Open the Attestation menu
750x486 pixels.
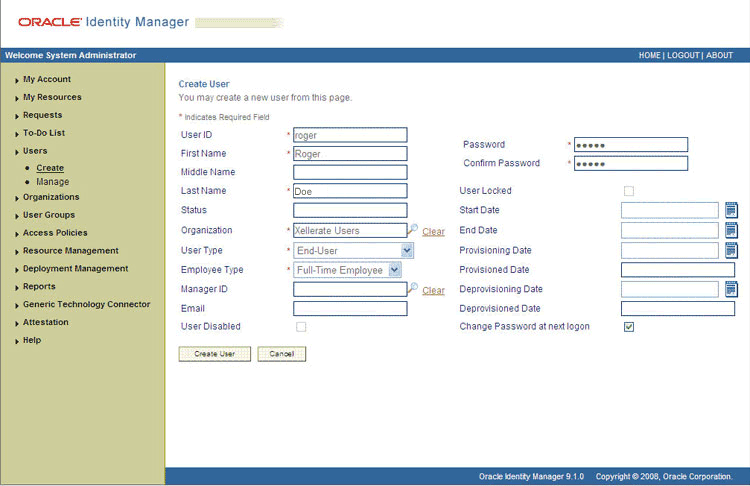pyautogui.click(x=45, y=322)
